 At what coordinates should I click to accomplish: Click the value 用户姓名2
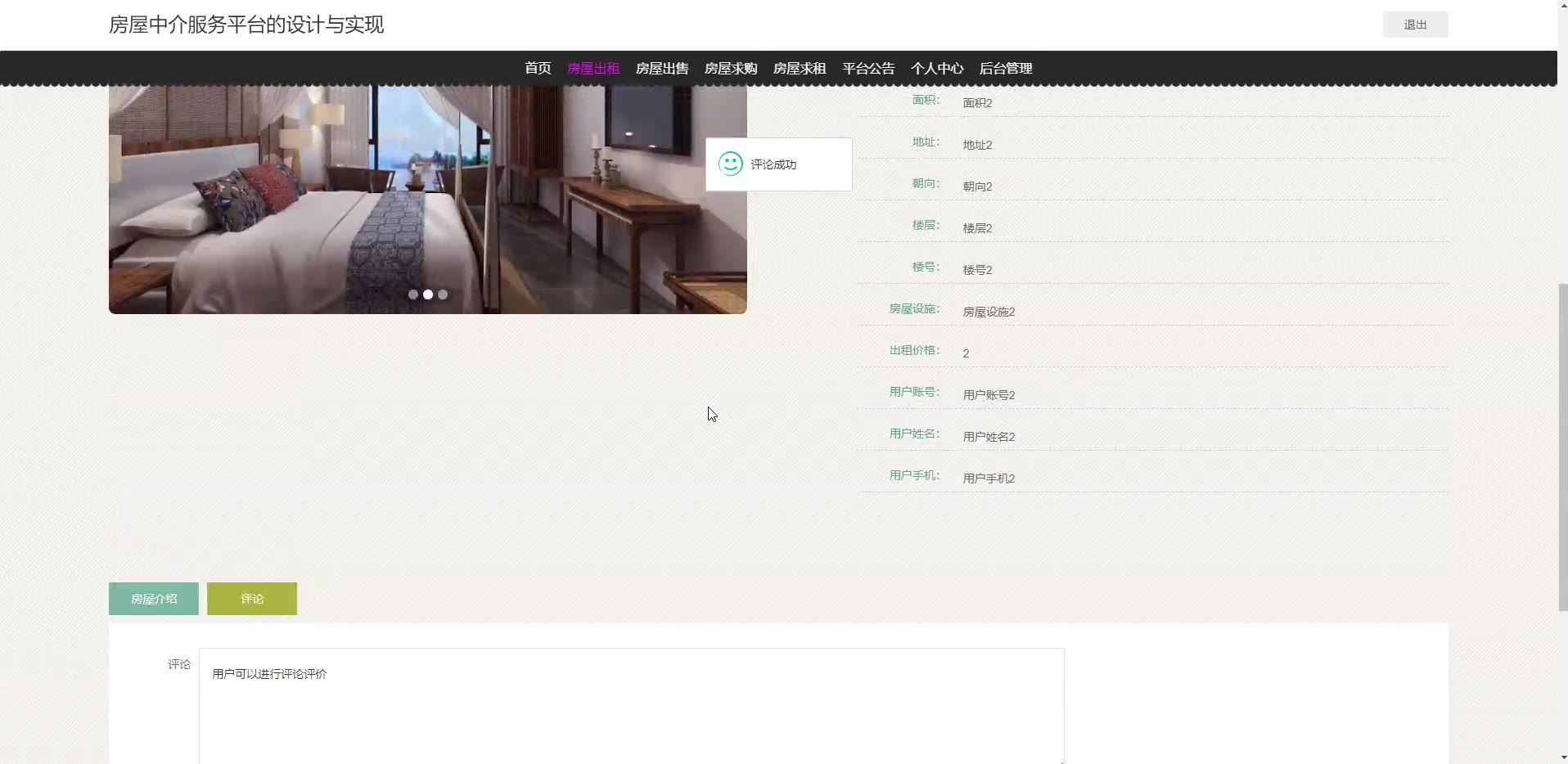[989, 437]
